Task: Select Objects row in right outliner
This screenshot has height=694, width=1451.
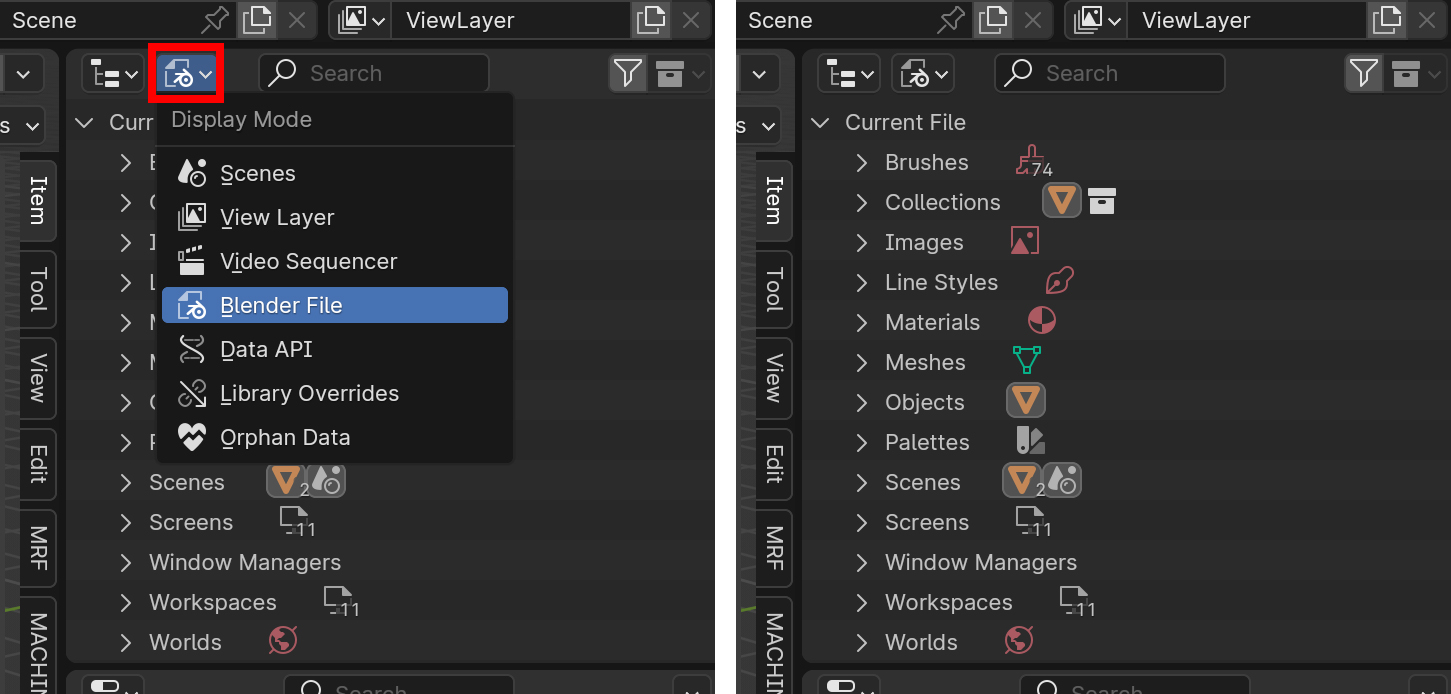Action: [x=1126, y=402]
